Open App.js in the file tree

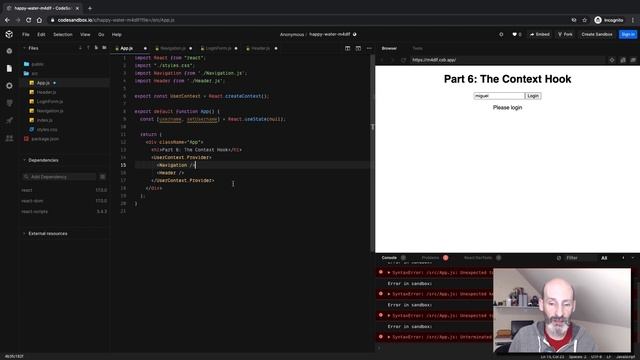[x=43, y=83]
